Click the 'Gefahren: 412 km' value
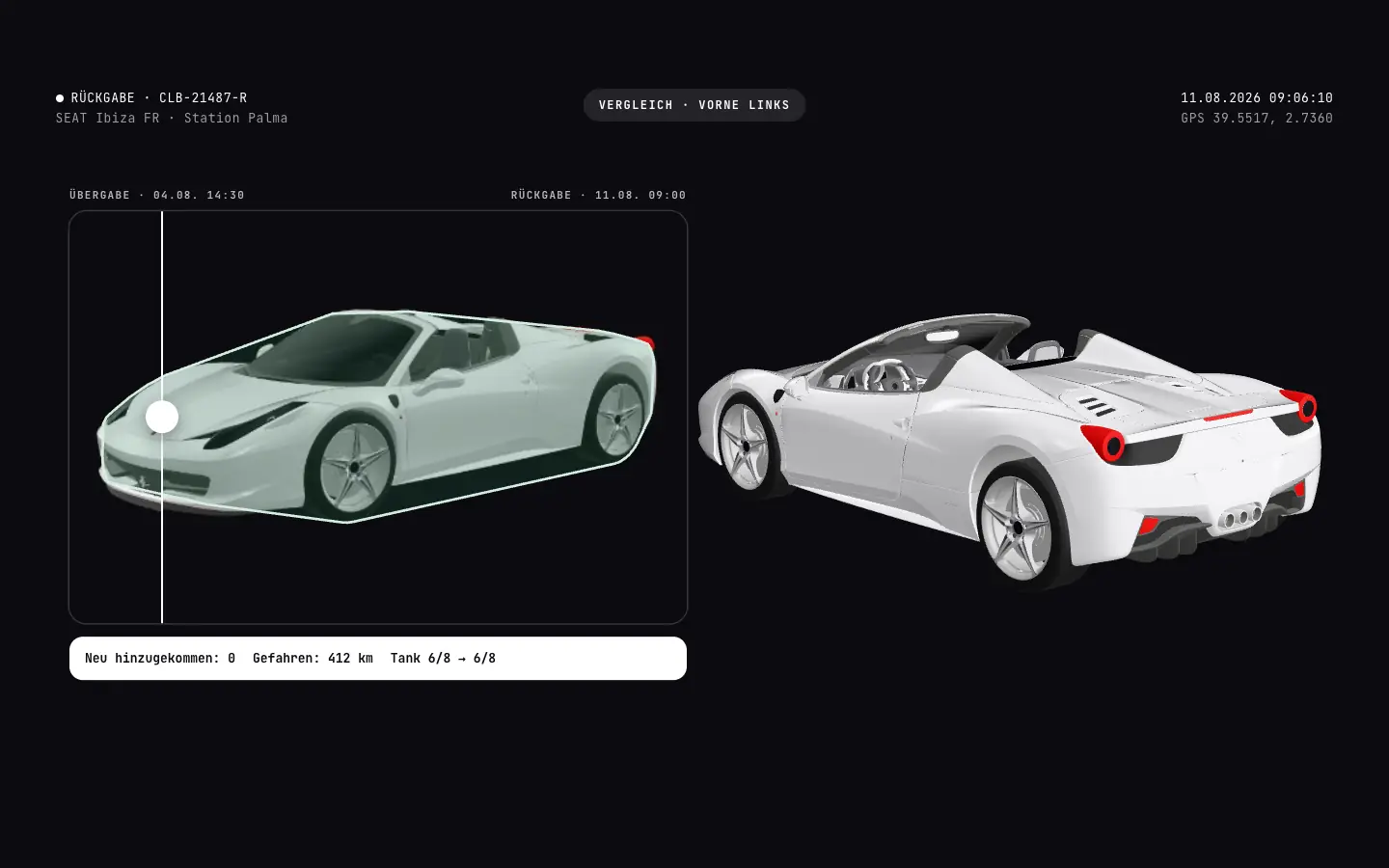 [x=313, y=658]
